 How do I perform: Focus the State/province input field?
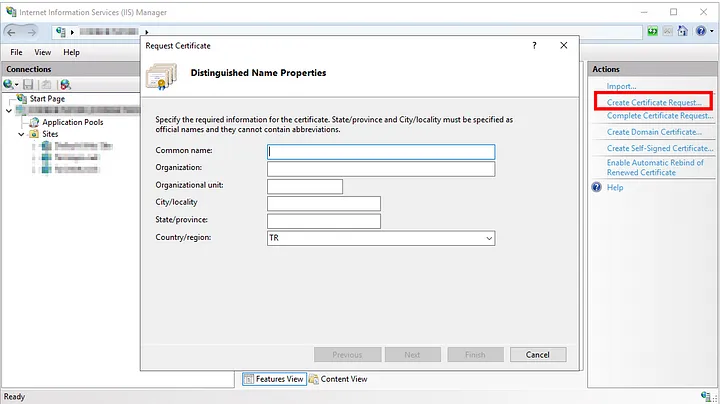point(324,221)
